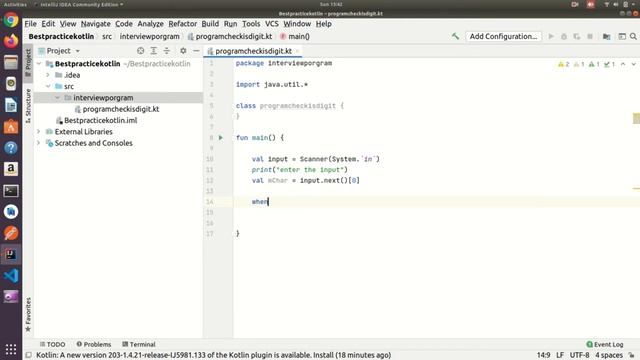Open the Build menu
The width and height of the screenshot is (640, 360).
click(x=210, y=24)
